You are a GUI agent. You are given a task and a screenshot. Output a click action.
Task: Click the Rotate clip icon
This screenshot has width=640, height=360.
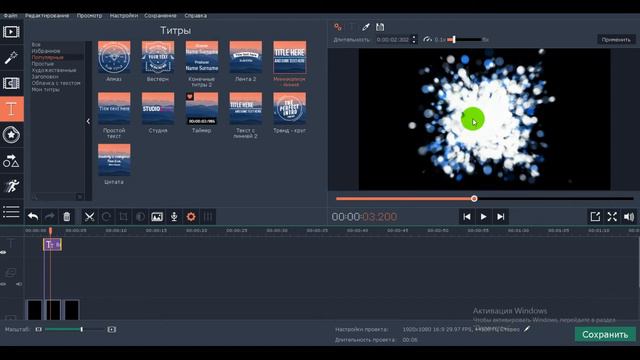tap(106, 217)
